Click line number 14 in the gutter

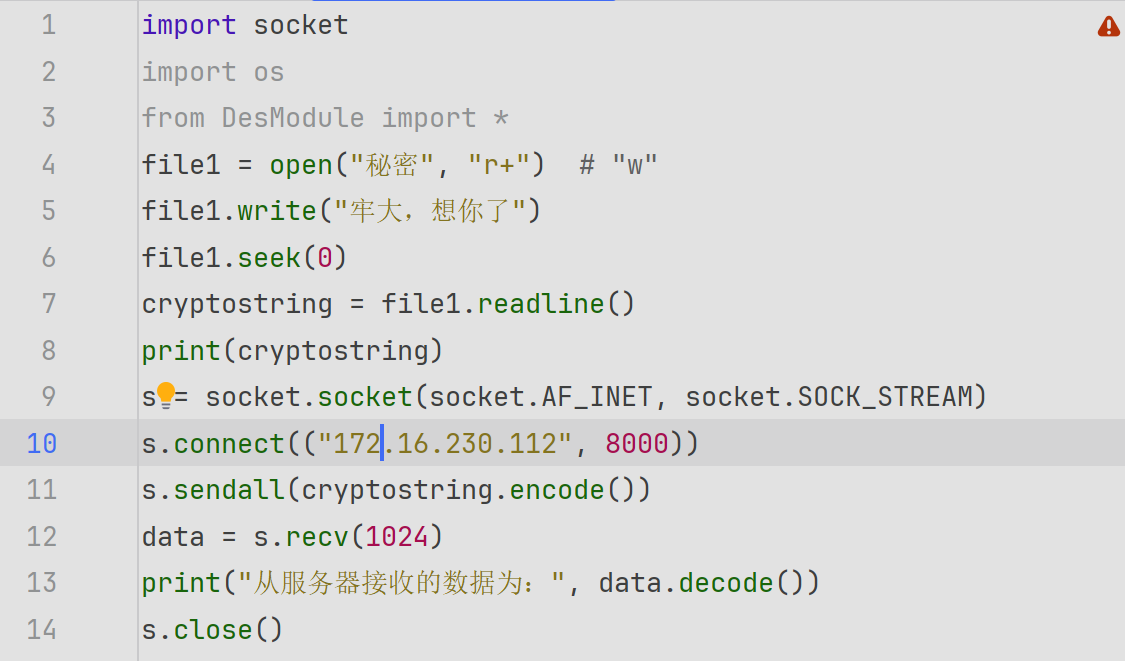(x=41, y=629)
